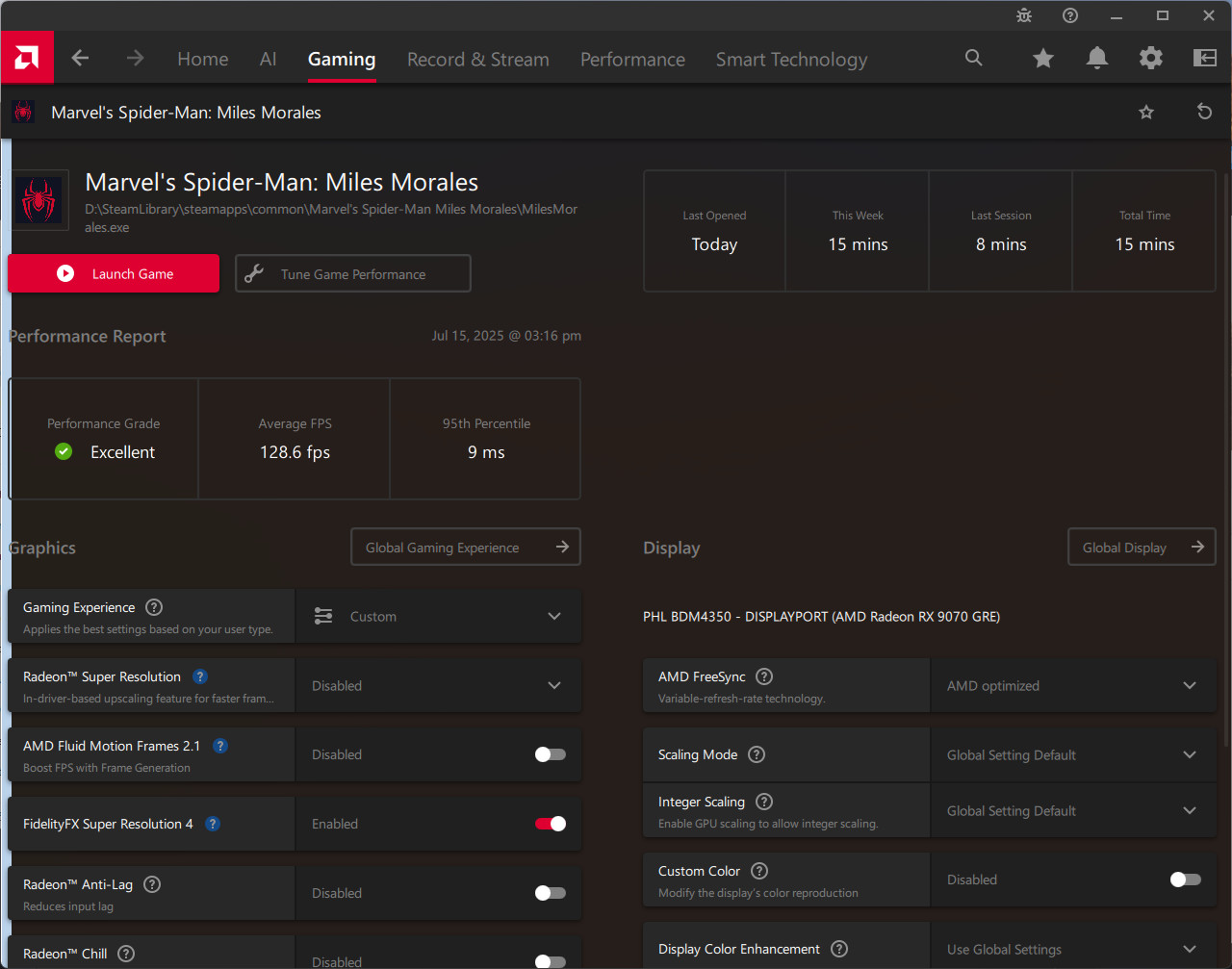Select the Gaming tab
Image resolution: width=1232 pixels, height=969 pixels.
coord(342,59)
